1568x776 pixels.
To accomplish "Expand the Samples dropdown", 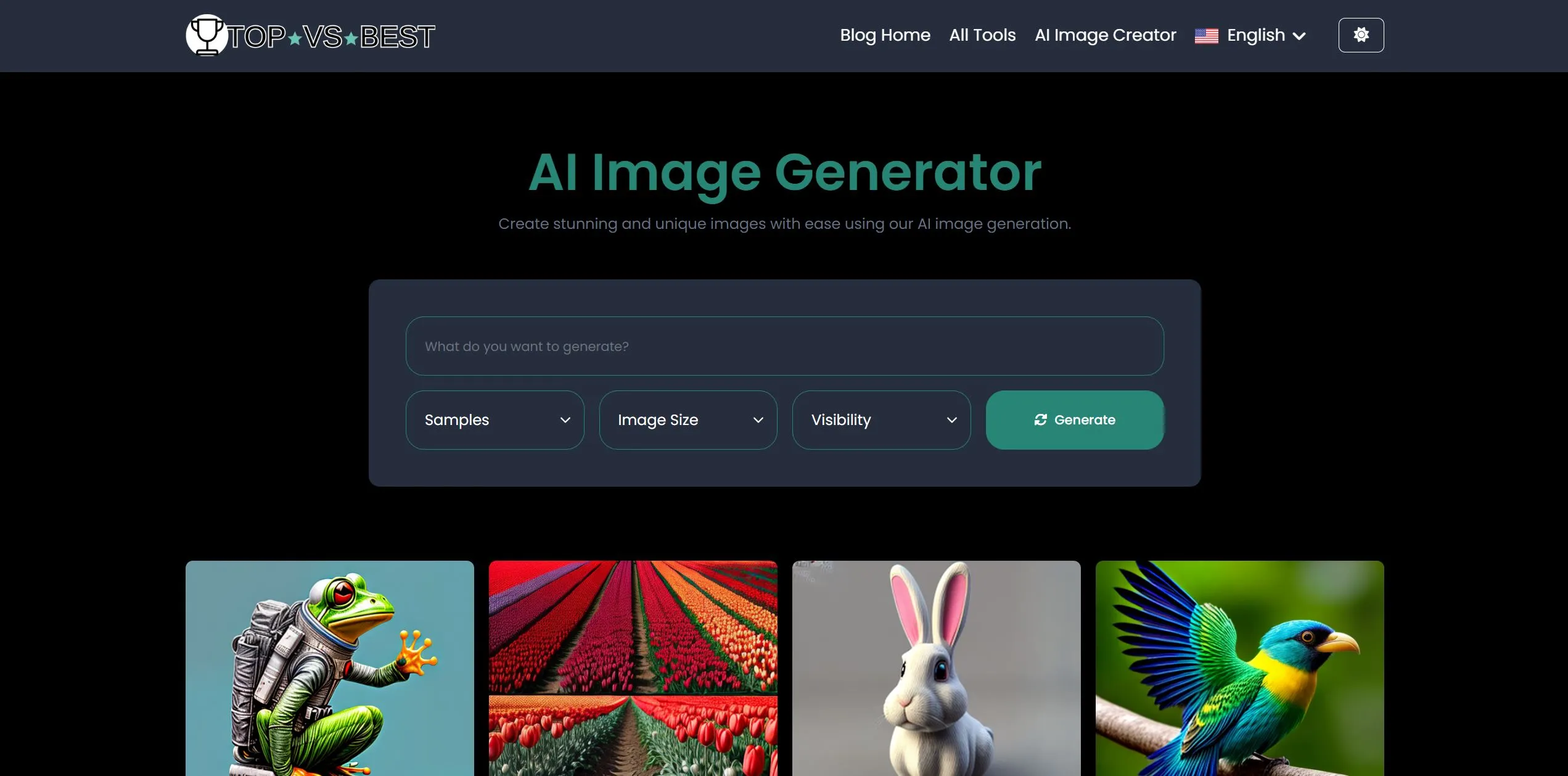I will [495, 420].
